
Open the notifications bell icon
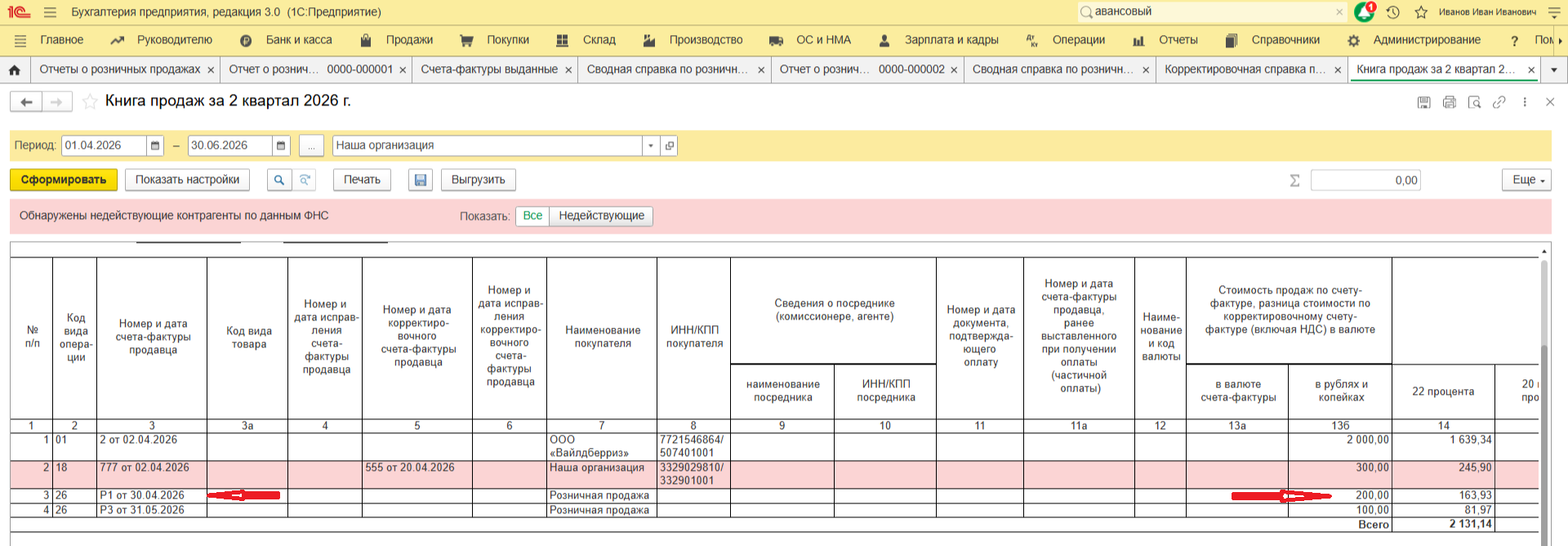tap(1365, 12)
